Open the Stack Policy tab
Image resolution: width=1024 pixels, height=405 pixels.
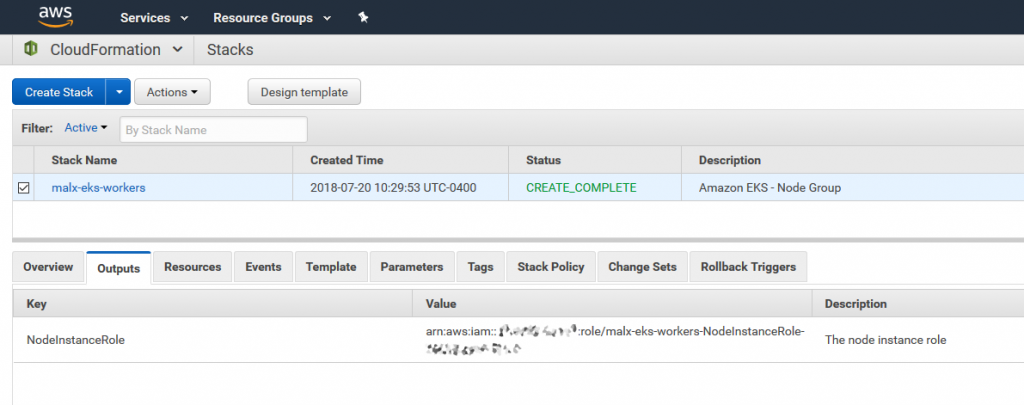point(551,267)
